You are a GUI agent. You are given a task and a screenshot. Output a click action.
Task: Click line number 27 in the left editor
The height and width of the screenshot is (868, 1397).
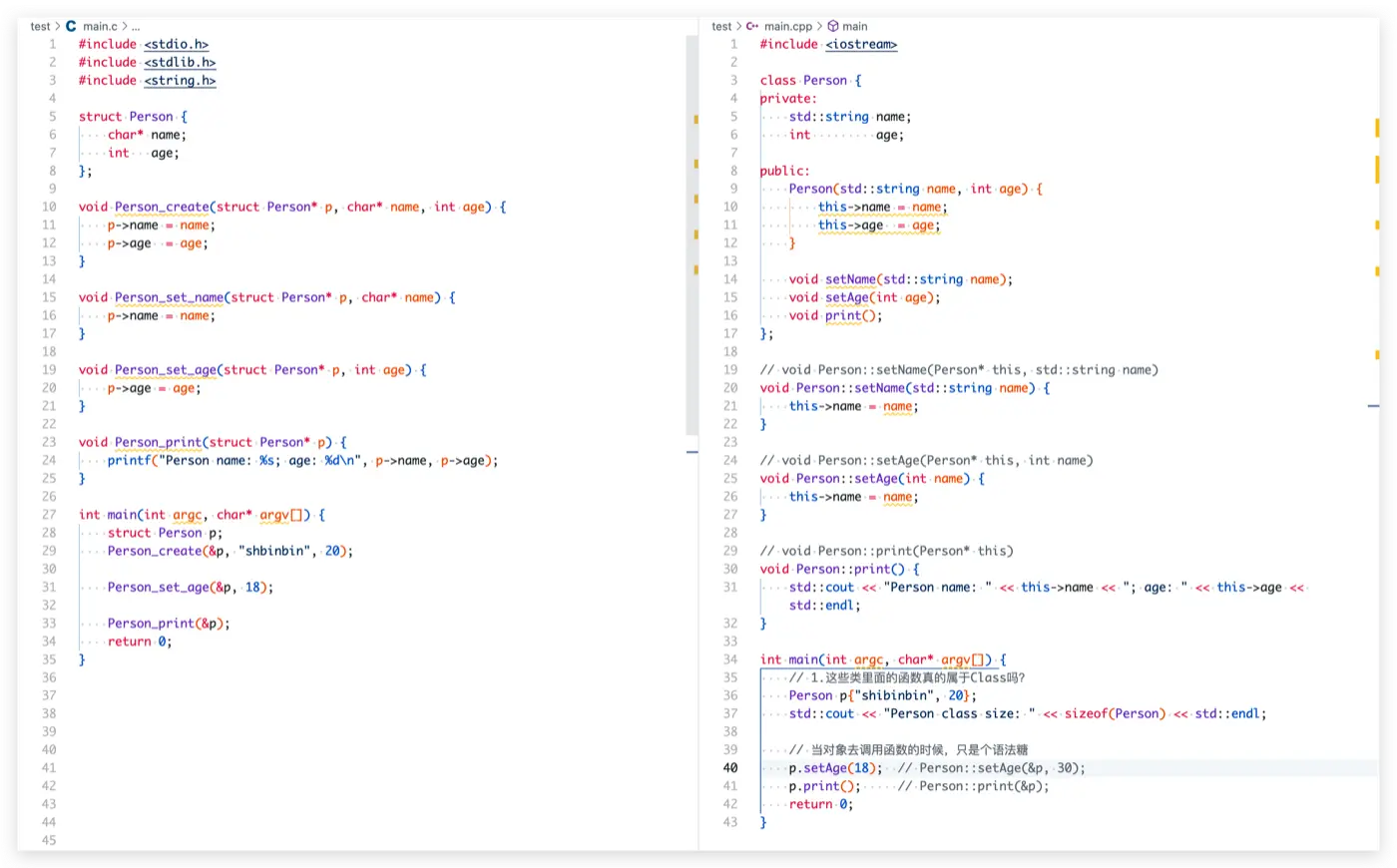49,514
